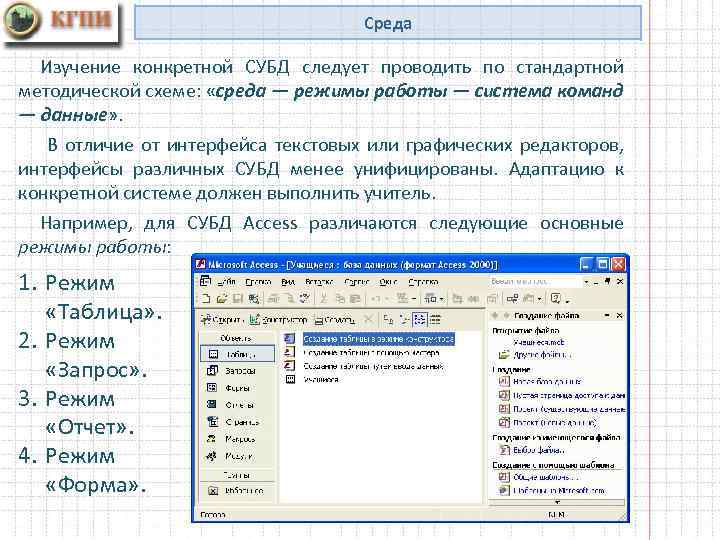This screenshot has height=540, width=720.
Task: Open the Файл menu
Action: click(x=227, y=281)
